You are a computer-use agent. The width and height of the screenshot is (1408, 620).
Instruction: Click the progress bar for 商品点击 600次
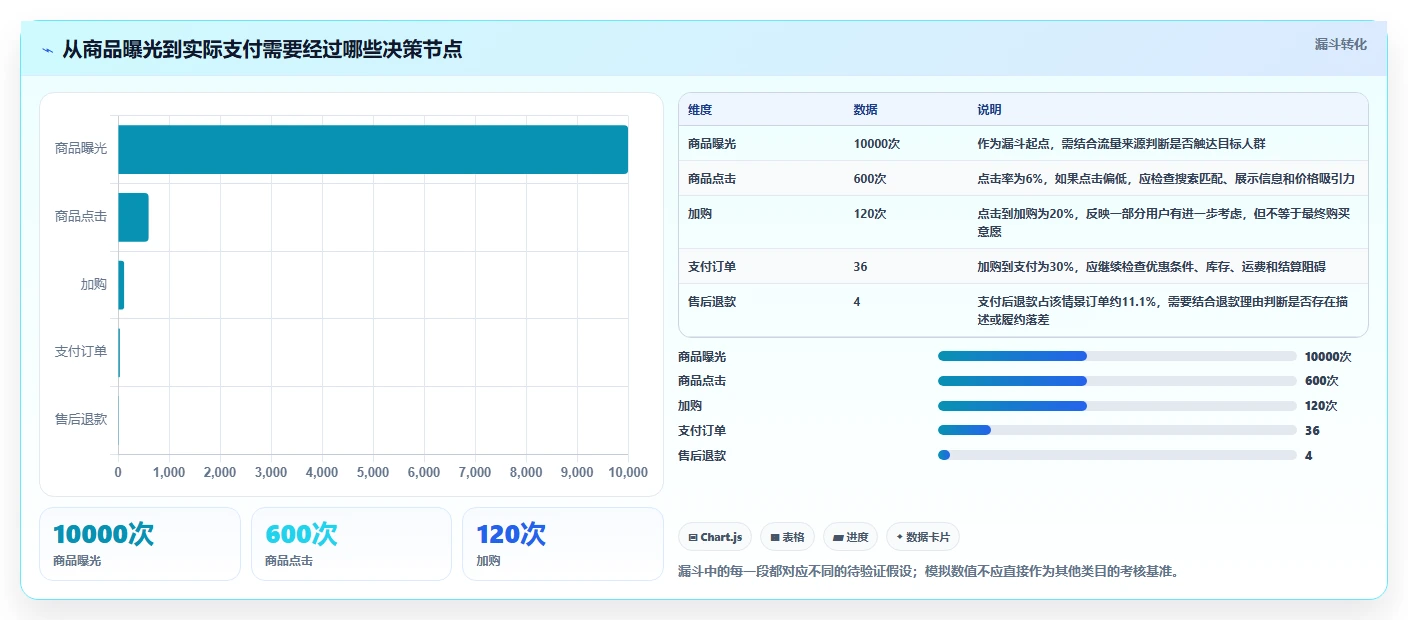coord(1117,381)
